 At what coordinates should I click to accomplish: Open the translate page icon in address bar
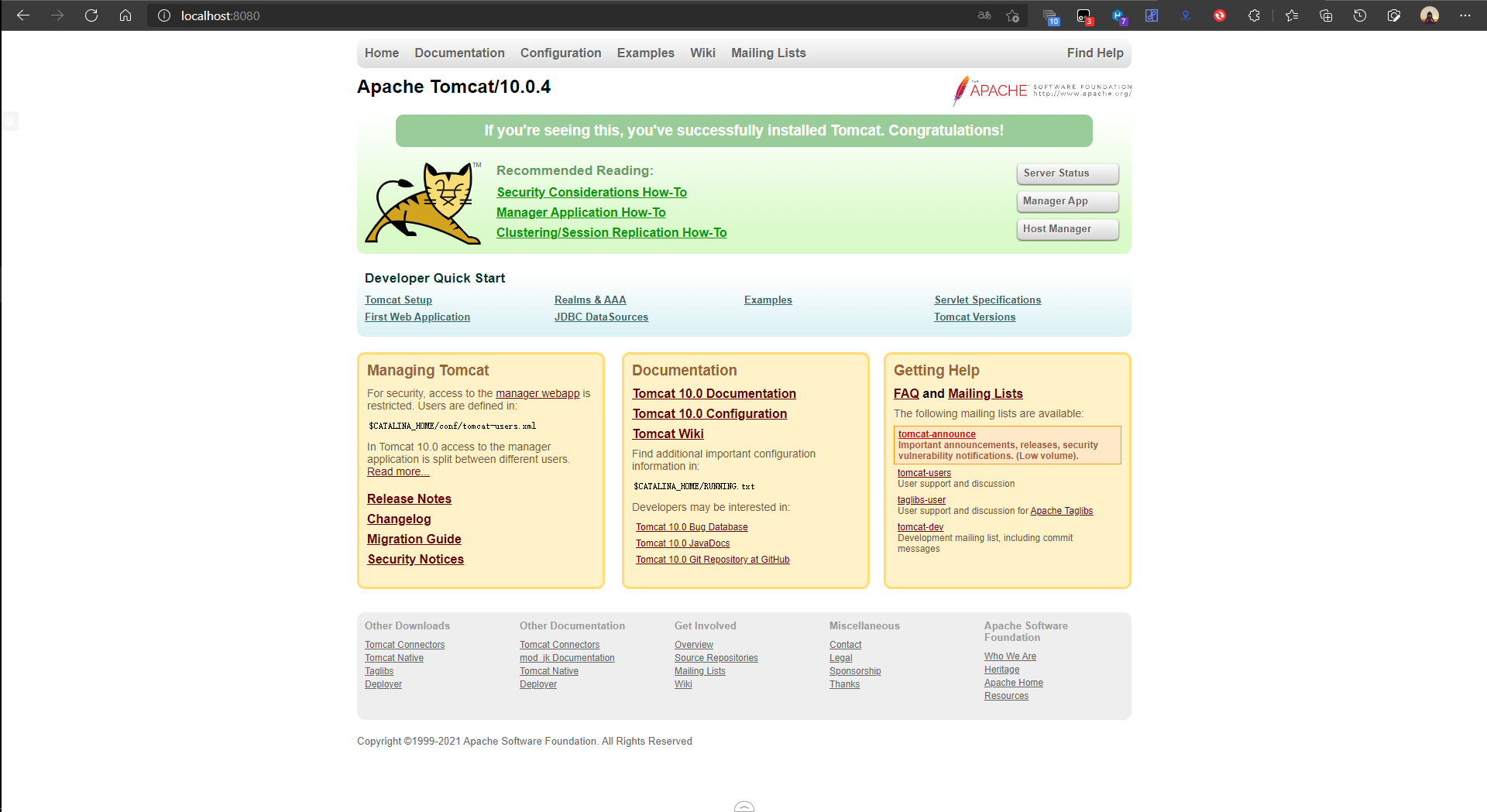pos(984,15)
